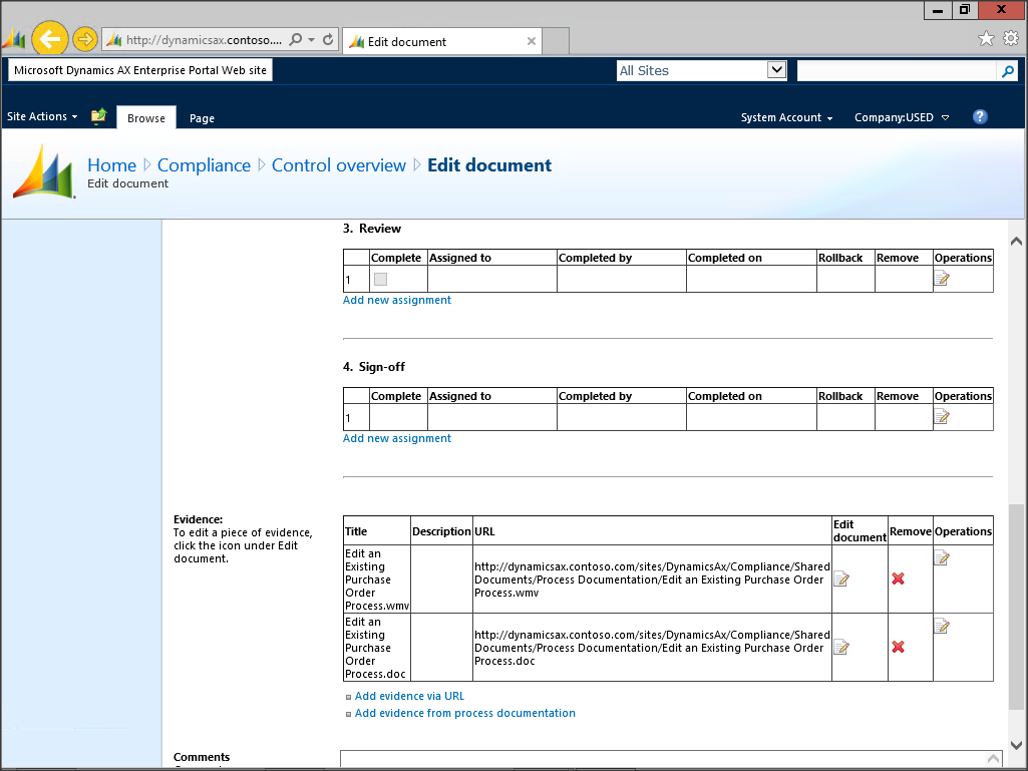The image size is (1028, 771).
Task: Open the All Sites scope dropdown
Action: [776, 70]
